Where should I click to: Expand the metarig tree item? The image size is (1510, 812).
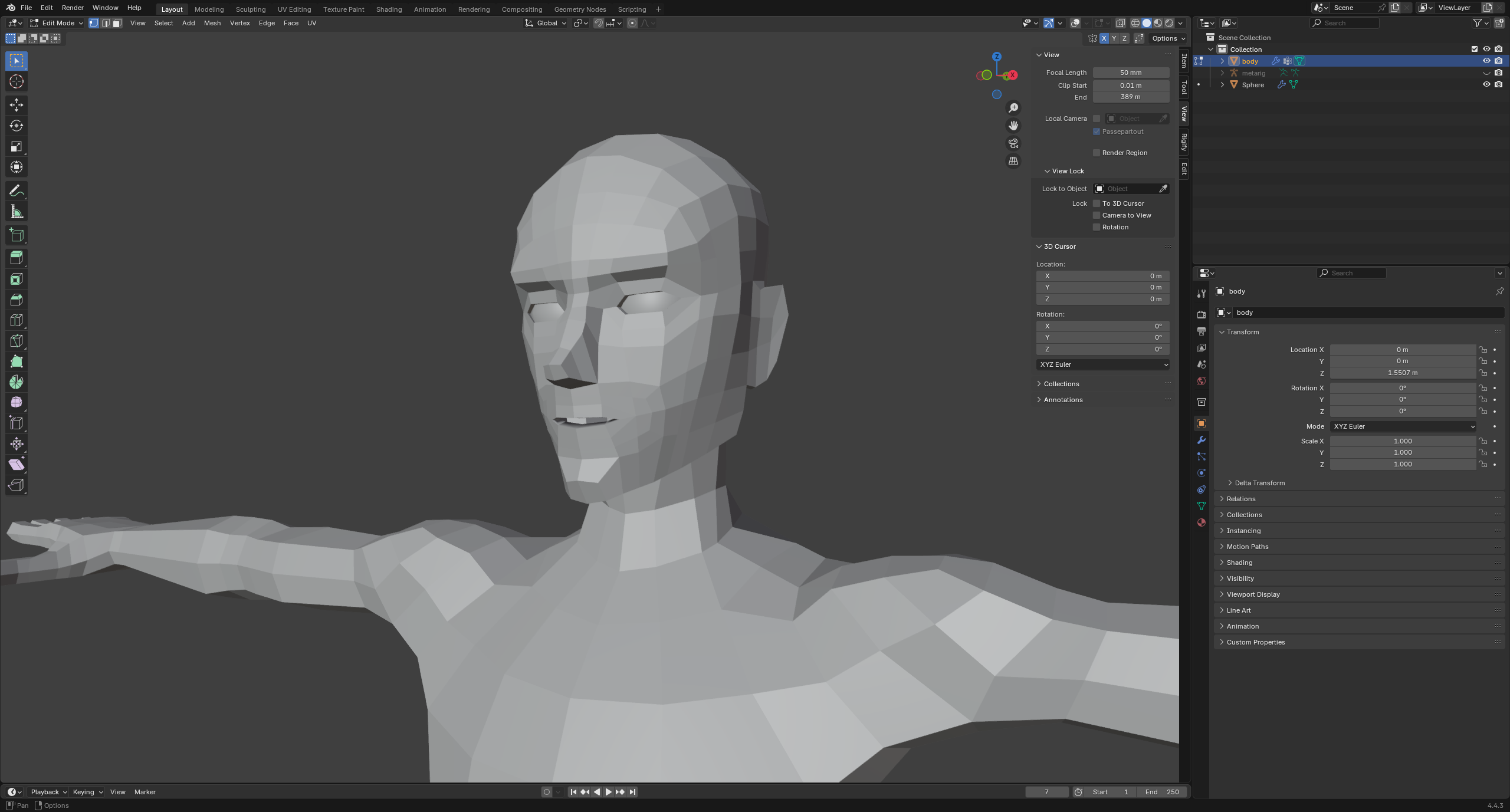pyautogui.click(x=1223, y=73)
